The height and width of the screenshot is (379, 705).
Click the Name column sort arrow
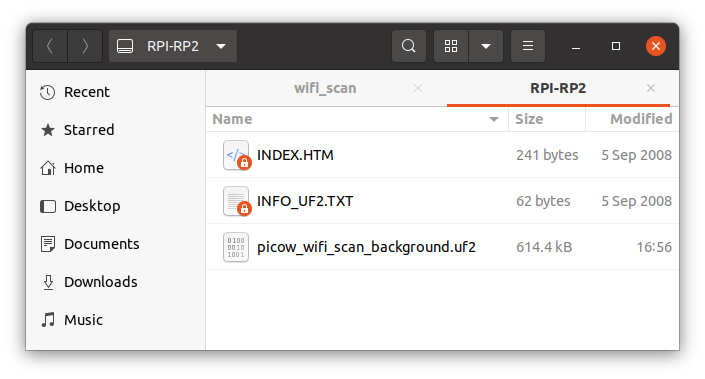tap(494, 120)
